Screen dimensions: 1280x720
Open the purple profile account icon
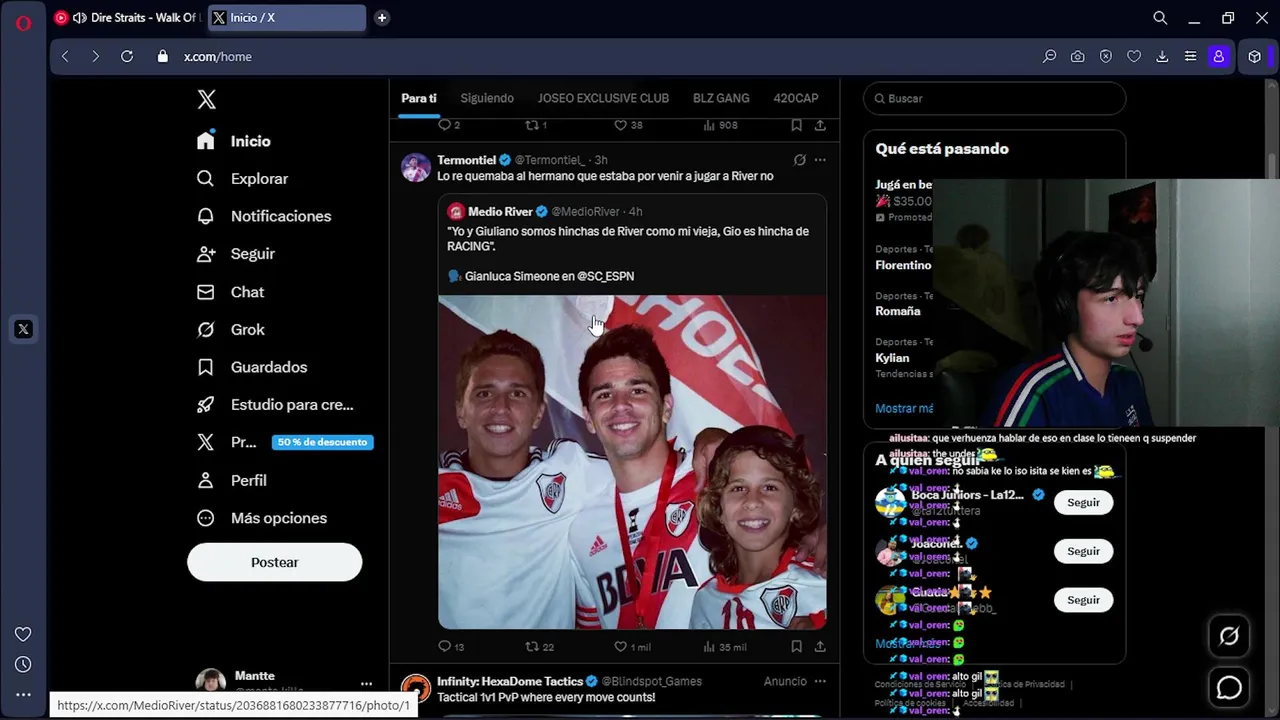[x=1218, y=57]
